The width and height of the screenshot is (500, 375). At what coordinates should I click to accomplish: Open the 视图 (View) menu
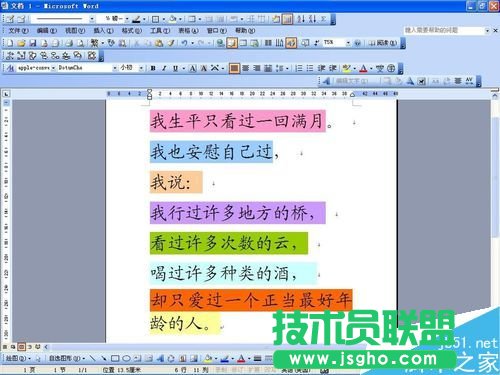tap(75, 31)
